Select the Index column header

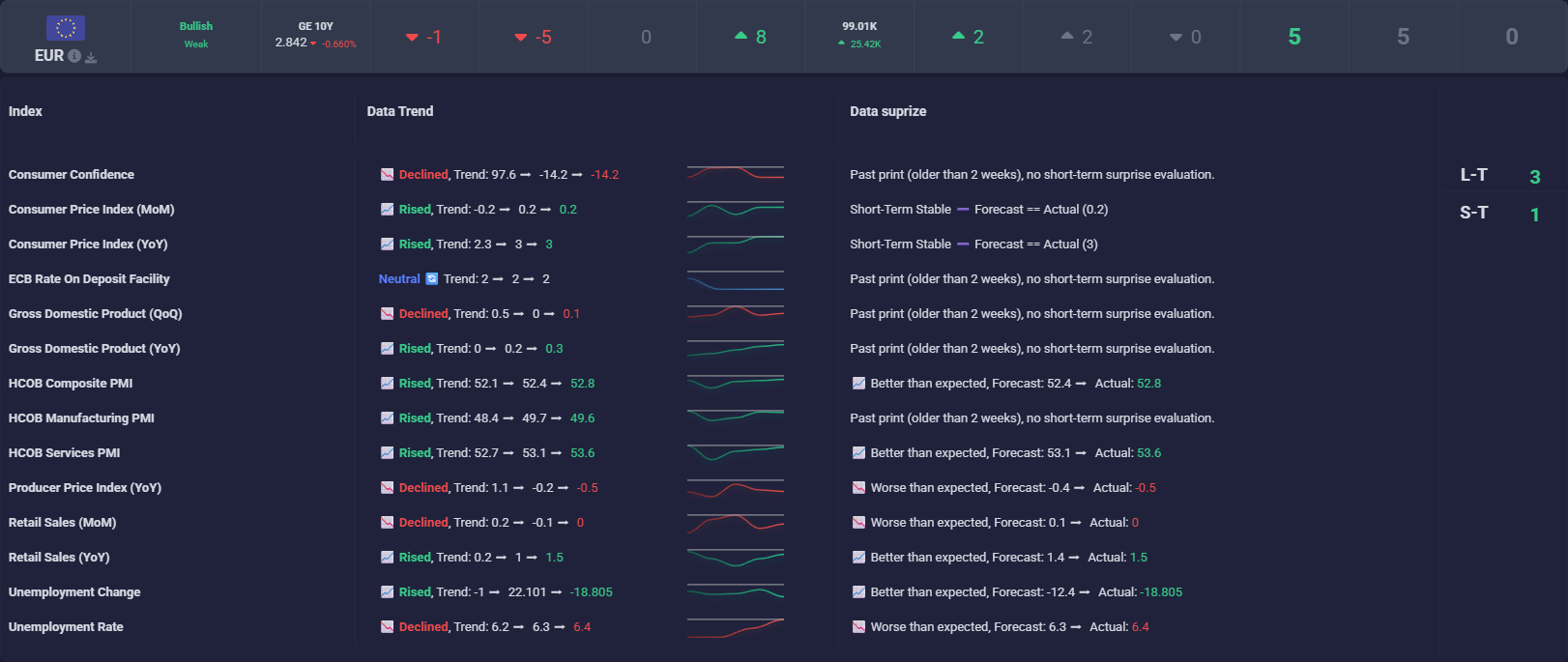point(25,111)
